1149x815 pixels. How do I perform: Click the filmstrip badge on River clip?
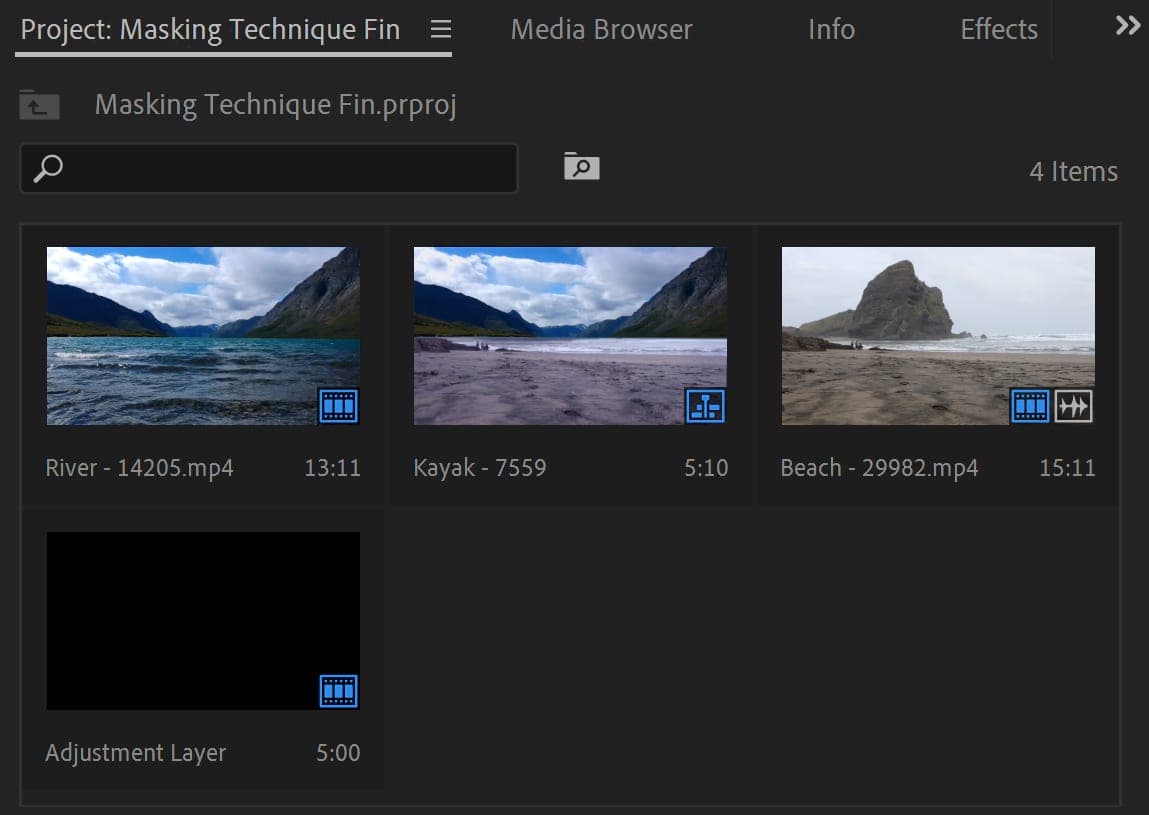point(338,406)
